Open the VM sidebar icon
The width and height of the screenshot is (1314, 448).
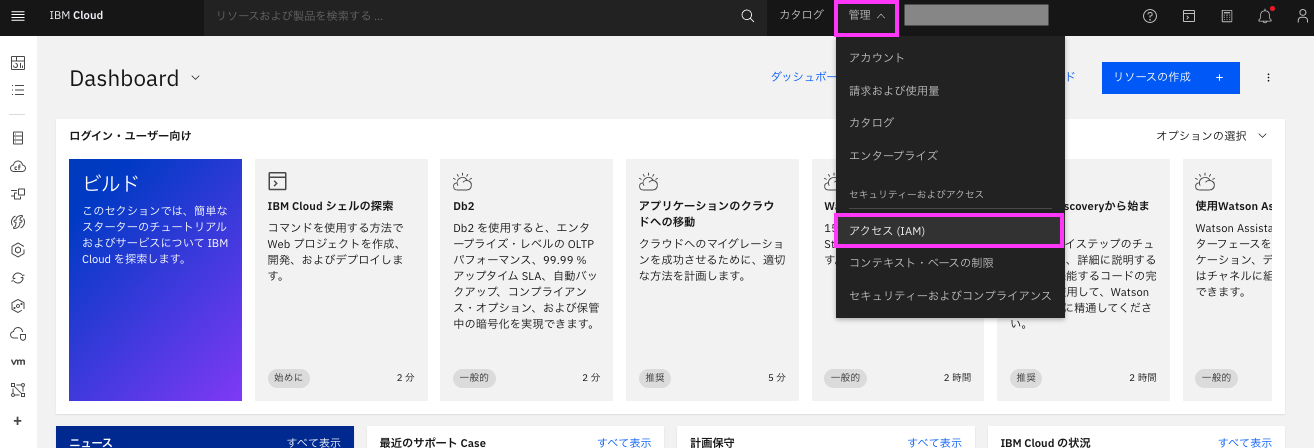(x=17, y=361)
